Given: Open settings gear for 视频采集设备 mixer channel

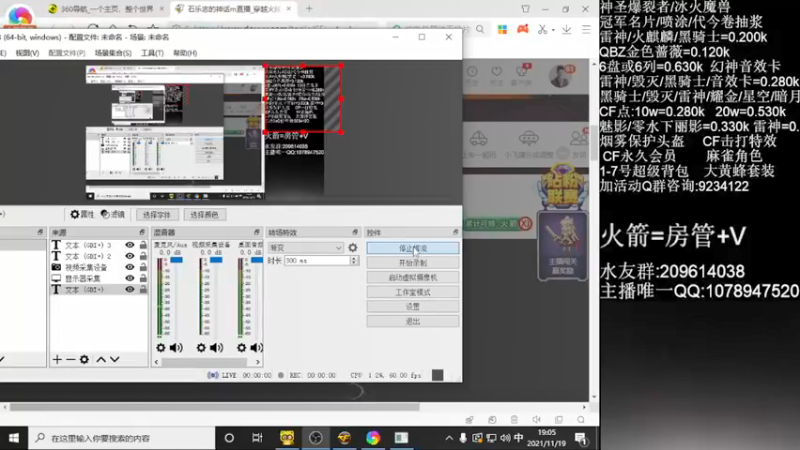Looking at the screenshot, I should tap(201, 347).
